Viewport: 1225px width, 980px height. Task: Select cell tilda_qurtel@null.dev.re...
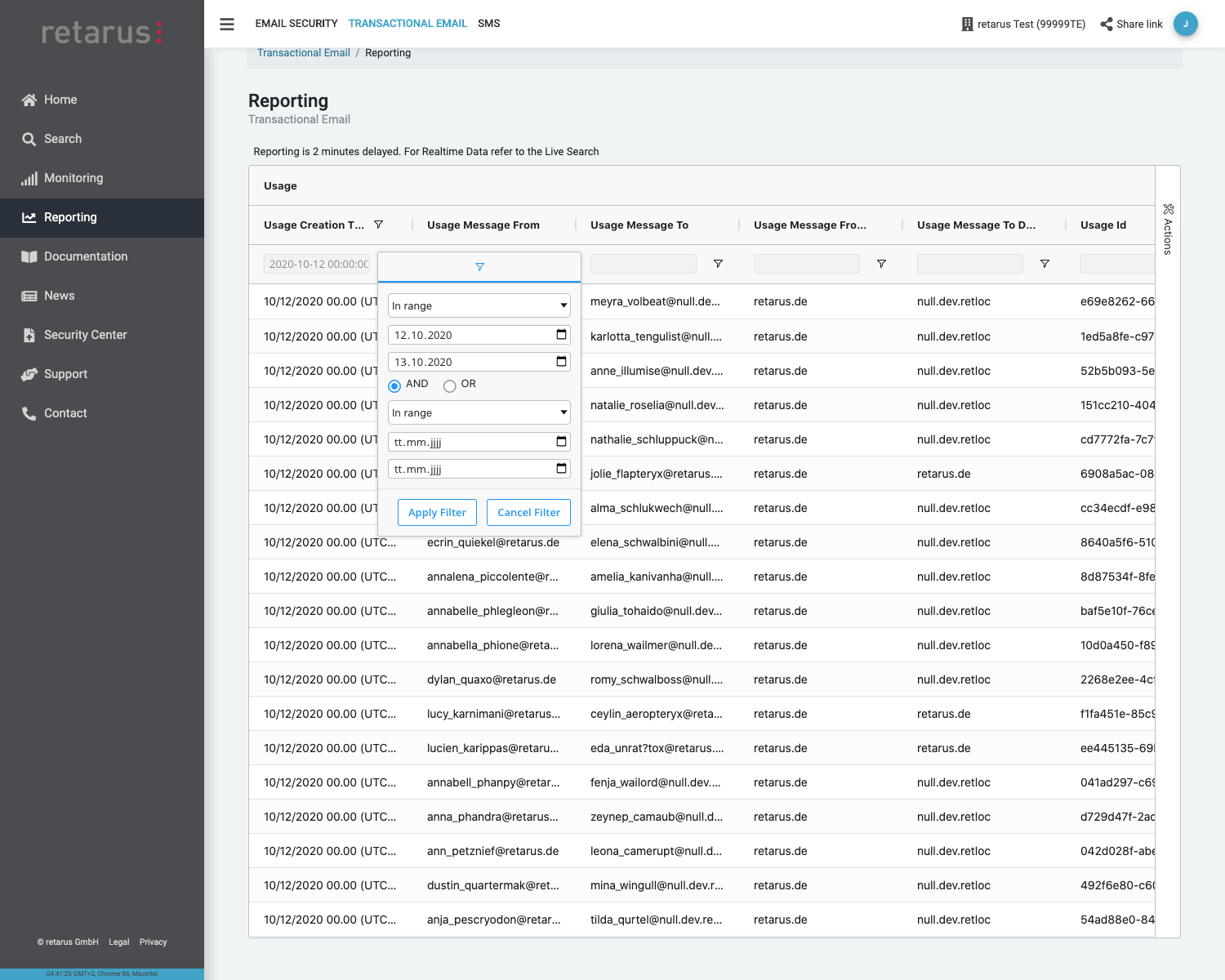(657, 920)
